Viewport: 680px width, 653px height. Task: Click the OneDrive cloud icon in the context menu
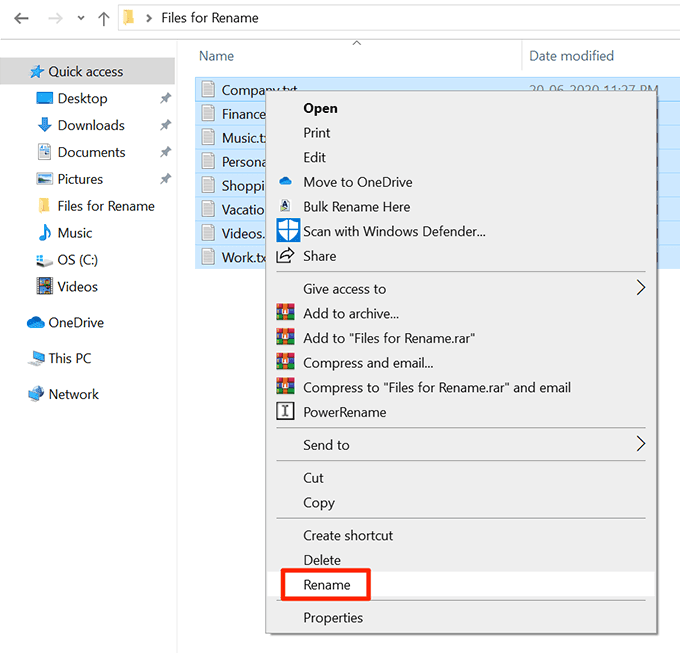[x=285, y=182]
